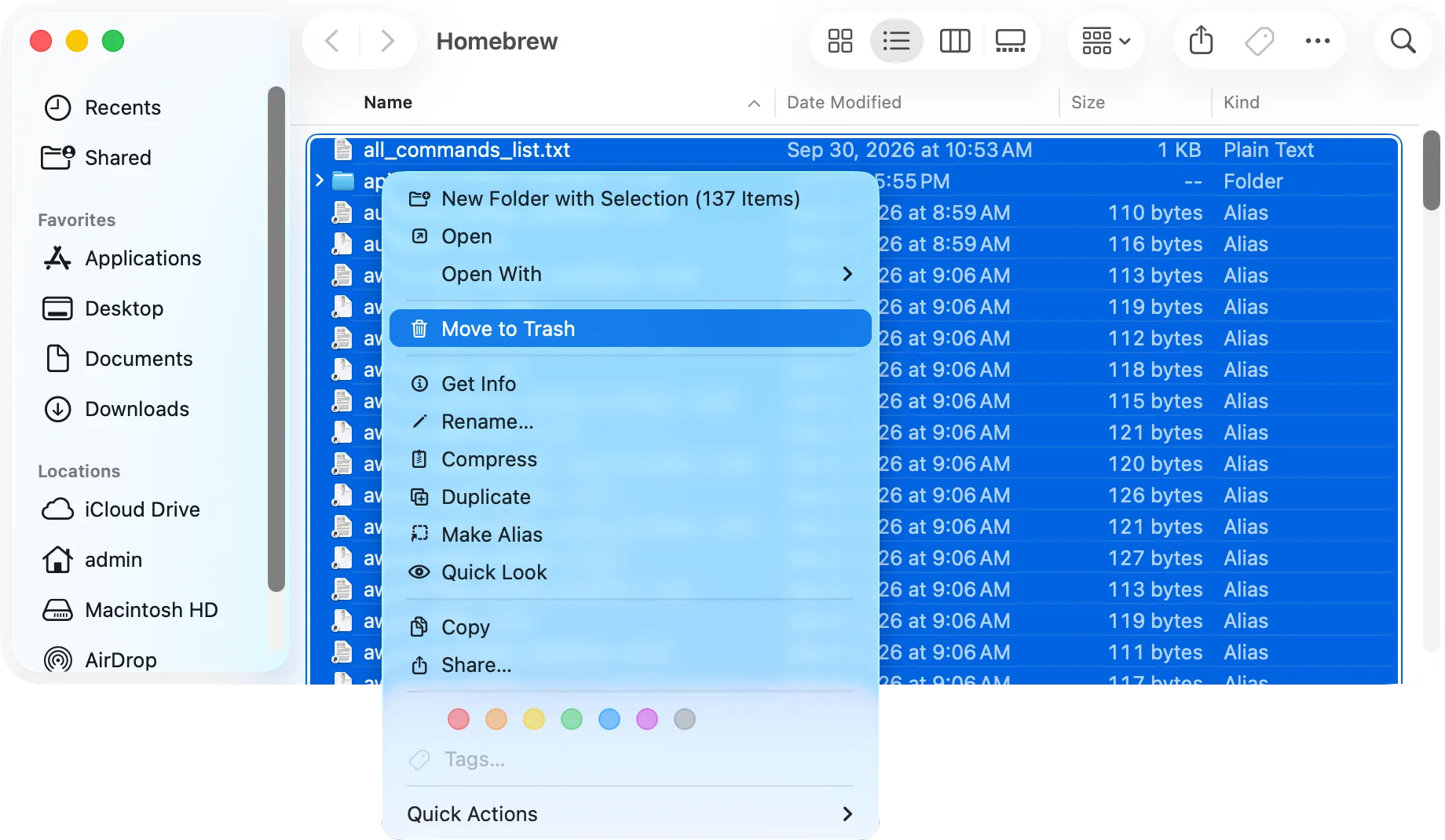Image resolution: width=1445 pixels, height=840 pixels.
Task: Choose Move to Trash
Action: (631, 329)
